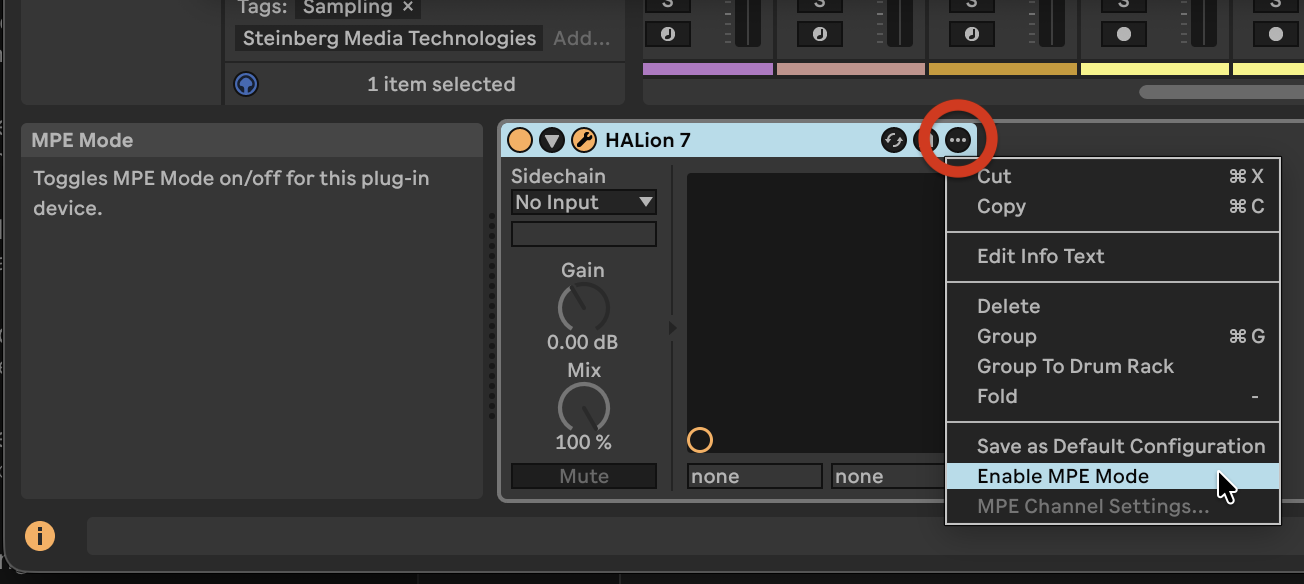Click the HALion 7 hot-swap preset icon
This screenshot has height=584, width=1304.
(x=894, y=140)
